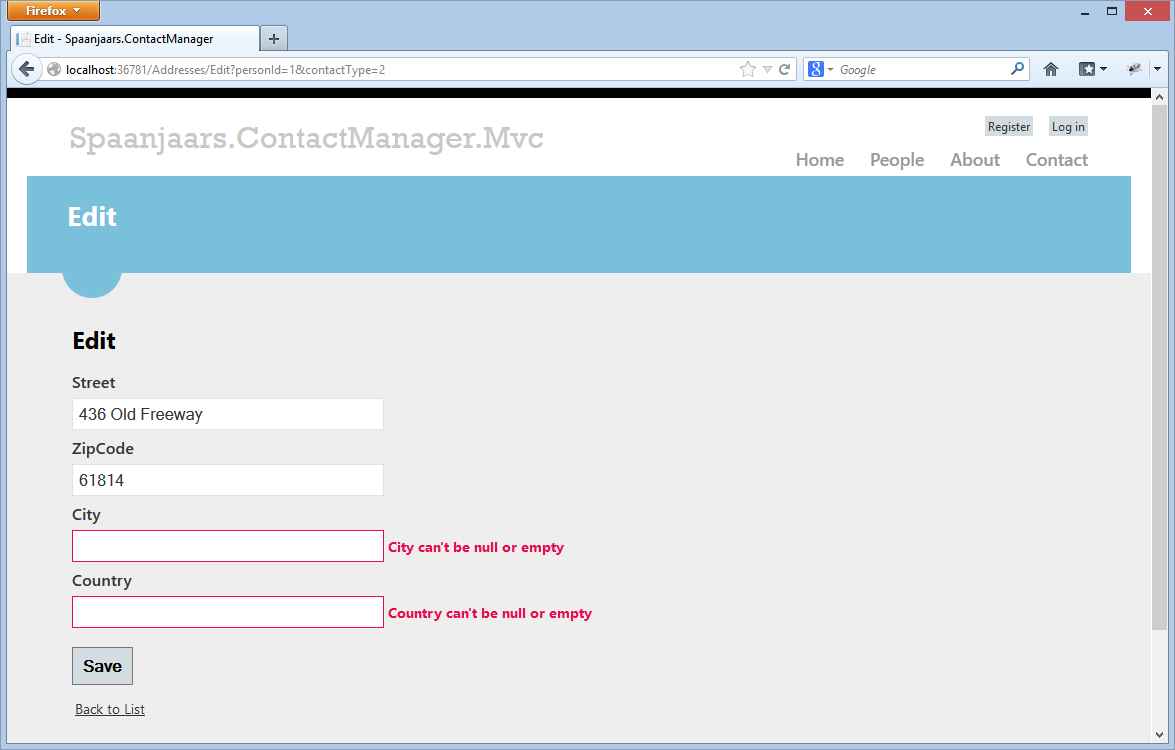The image size is (1175, 750).
Task: Open the bookmarks menu icon
Action: (x=1087, y=69)
